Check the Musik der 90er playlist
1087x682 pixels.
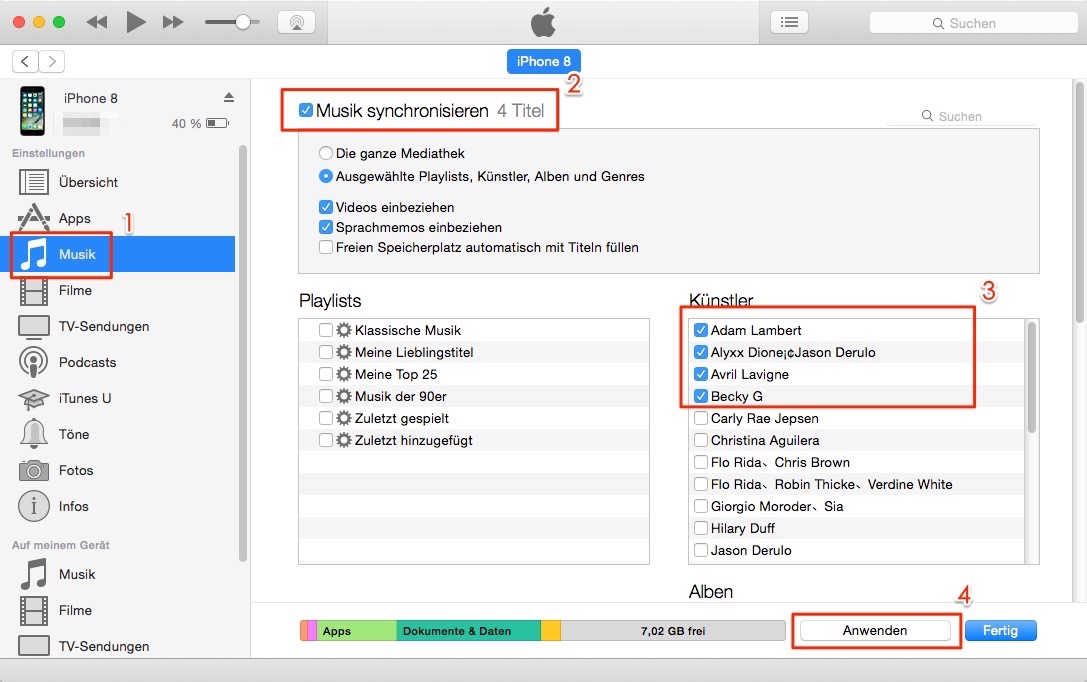326,396
